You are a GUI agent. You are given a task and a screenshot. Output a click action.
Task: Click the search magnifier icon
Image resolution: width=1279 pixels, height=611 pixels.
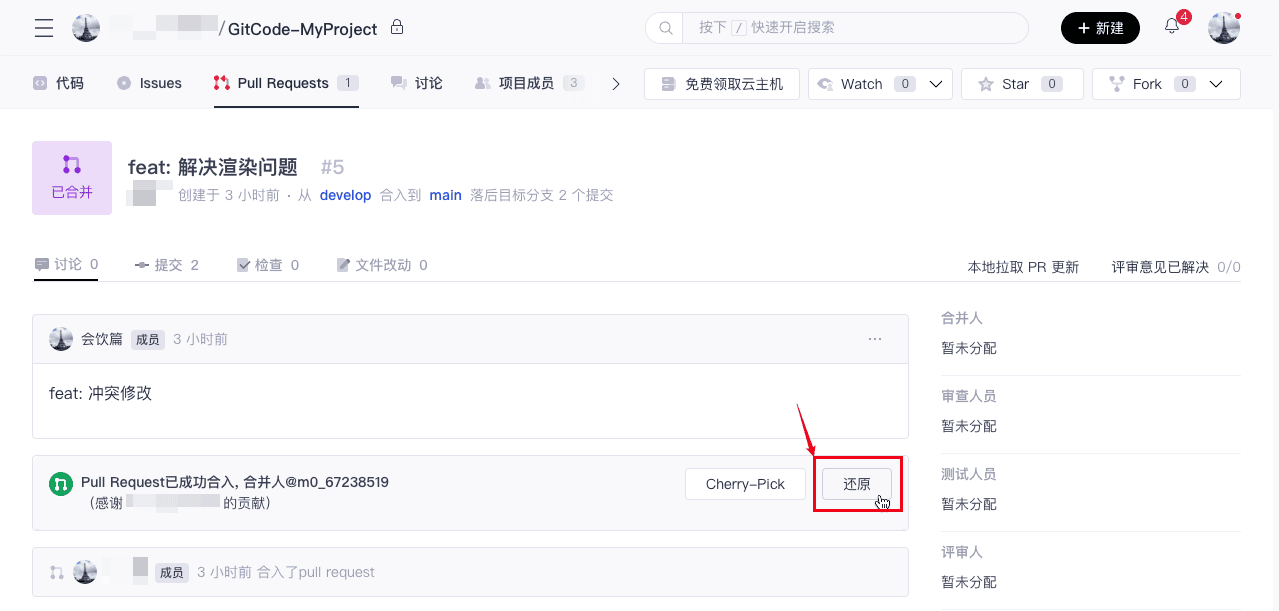[665, 28]
